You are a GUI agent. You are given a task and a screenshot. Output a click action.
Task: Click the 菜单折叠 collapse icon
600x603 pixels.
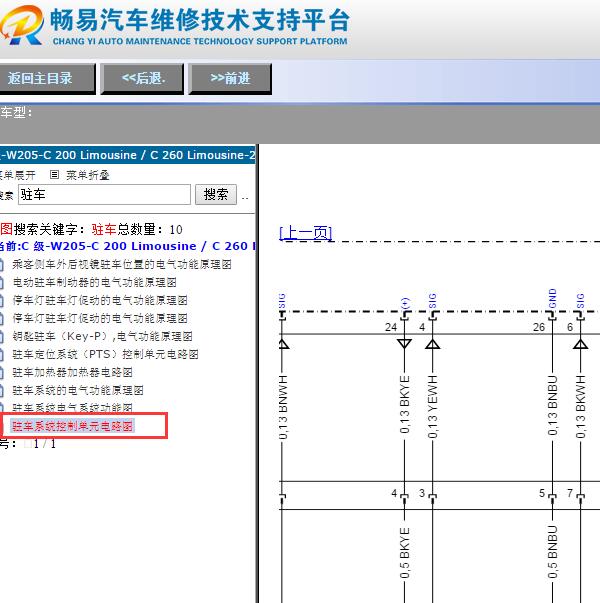point(54,175)
